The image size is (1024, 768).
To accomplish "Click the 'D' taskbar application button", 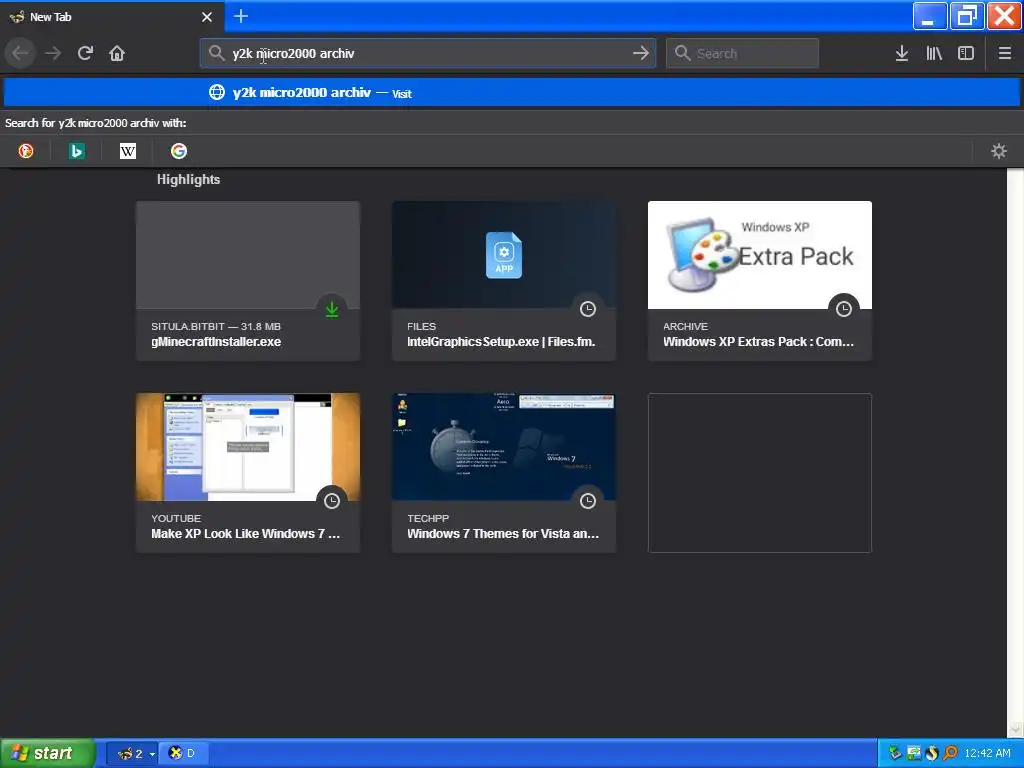I will click(182, 754).
